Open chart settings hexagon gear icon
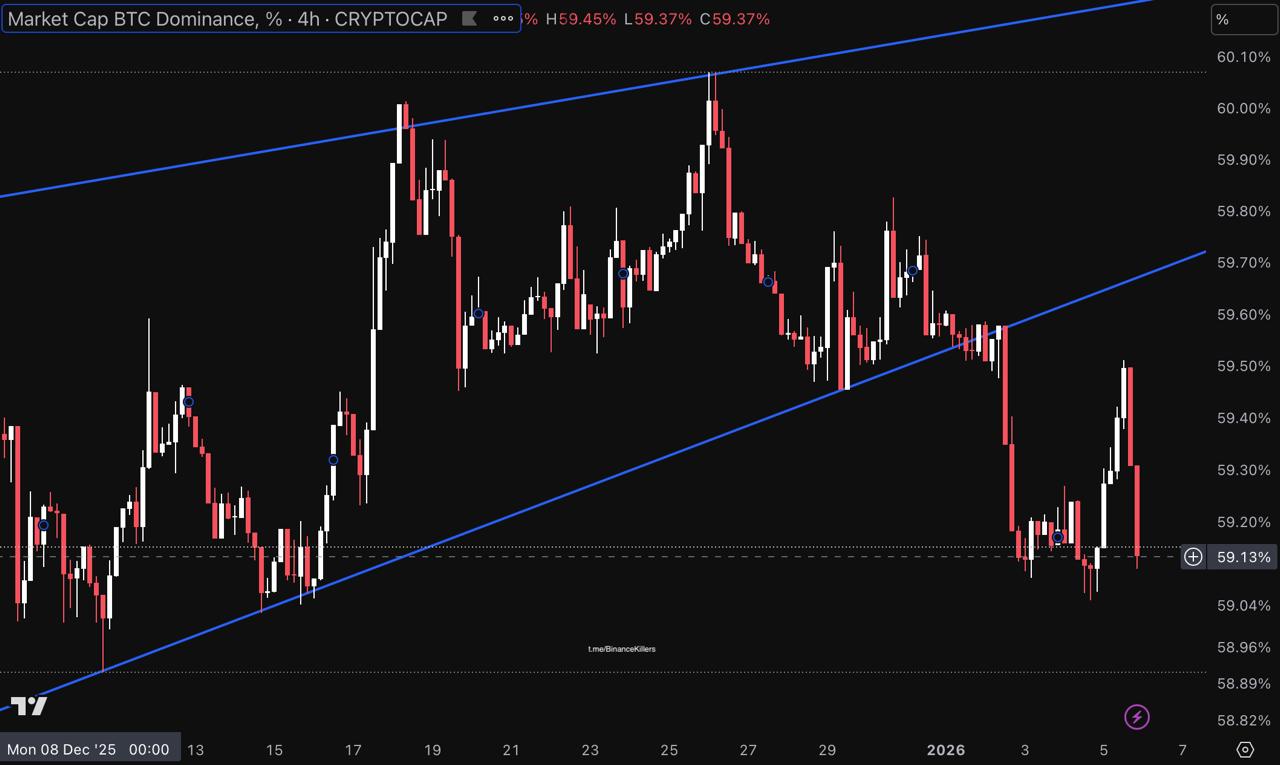Viewport: 1280px width, 765px height. [1245, 750]
